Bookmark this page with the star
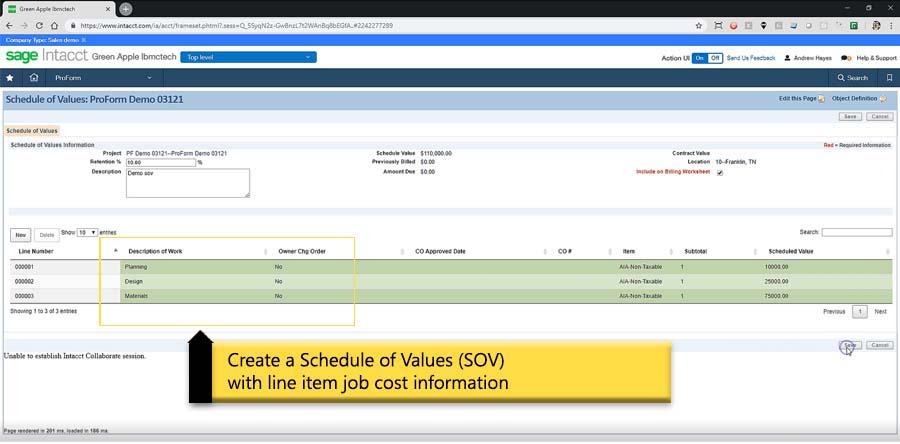 click(699, 26)
